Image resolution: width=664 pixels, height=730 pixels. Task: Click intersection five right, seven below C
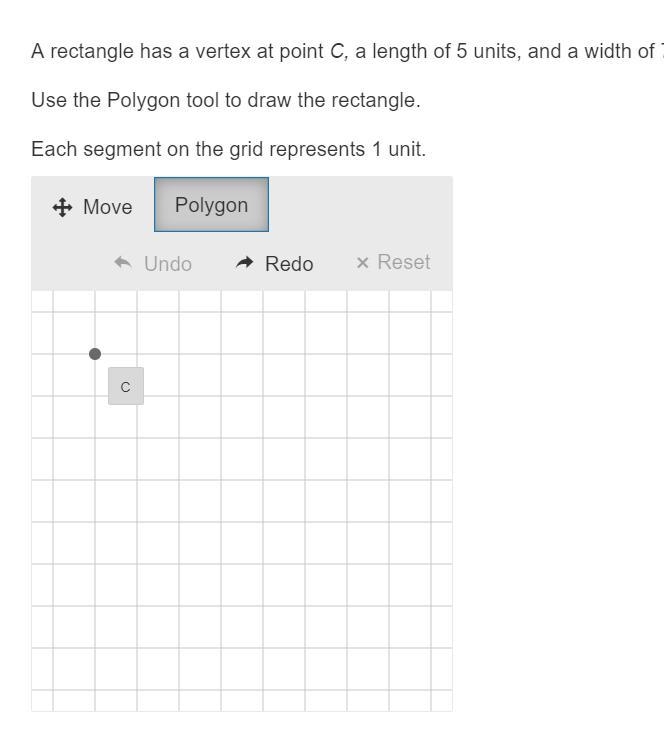tap(305, 648)
